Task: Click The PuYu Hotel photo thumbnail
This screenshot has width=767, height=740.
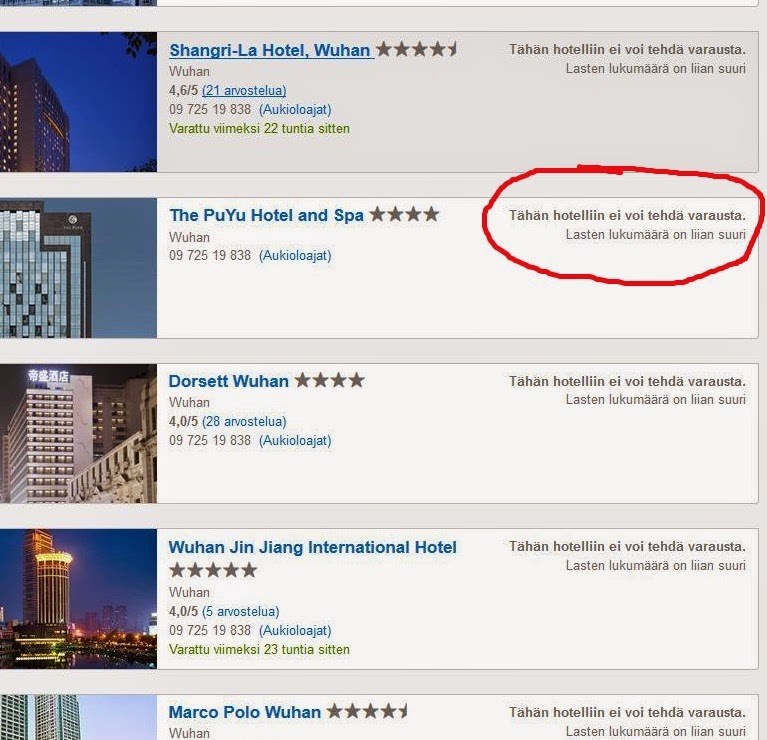Action: tap(78, 268)
